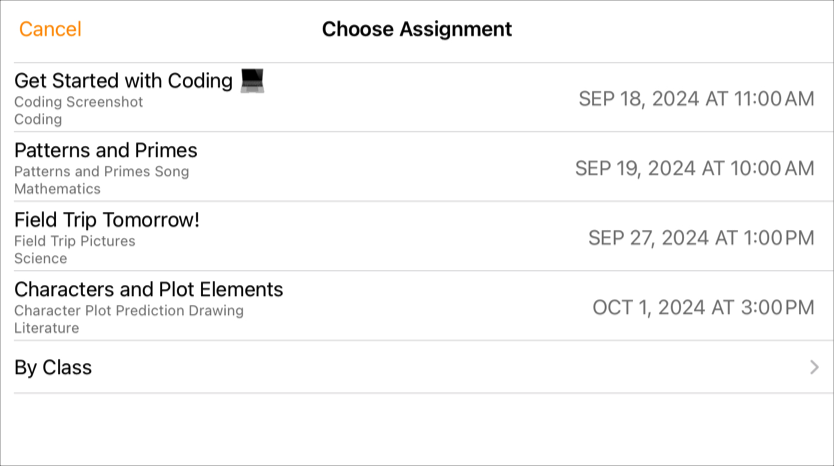Open the Patterns and Primes assignment

pyautogui.click(x=106, y=150)
